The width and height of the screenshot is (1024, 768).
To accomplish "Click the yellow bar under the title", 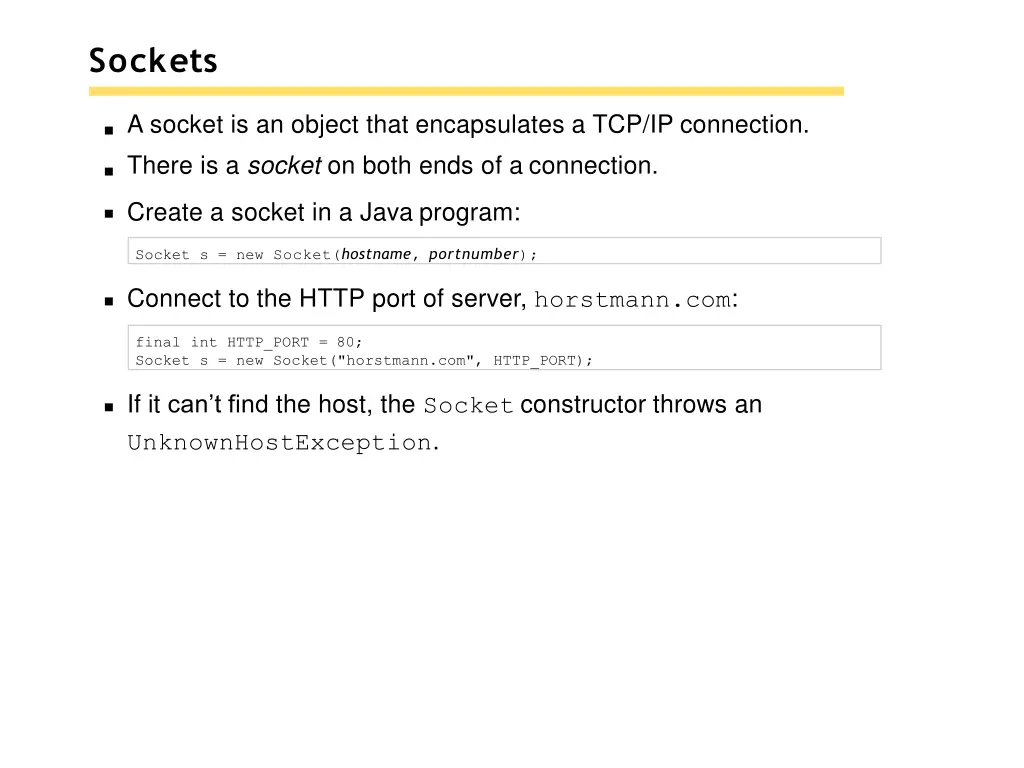I will 466,91.
